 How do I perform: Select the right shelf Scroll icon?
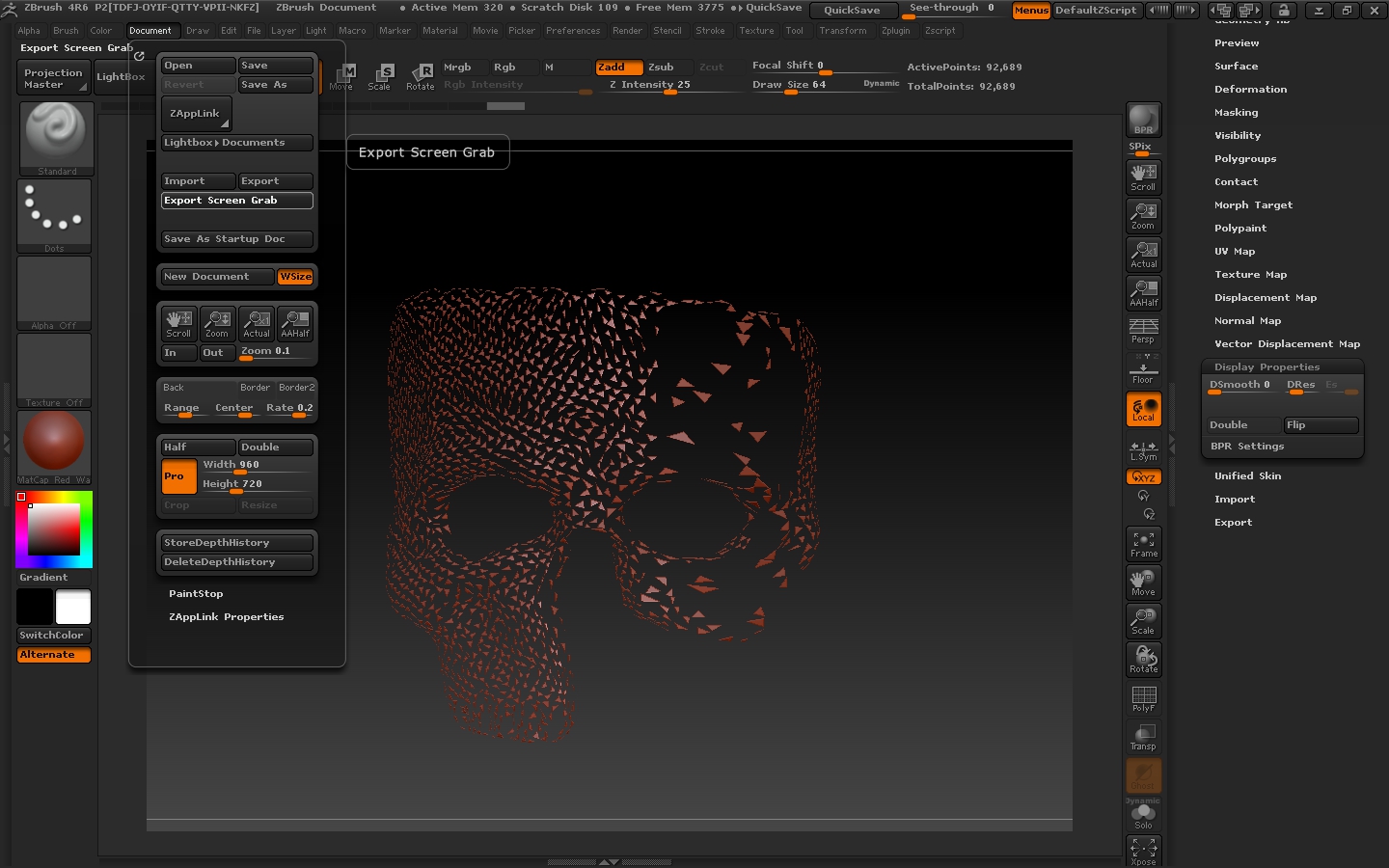[1143, 176]
